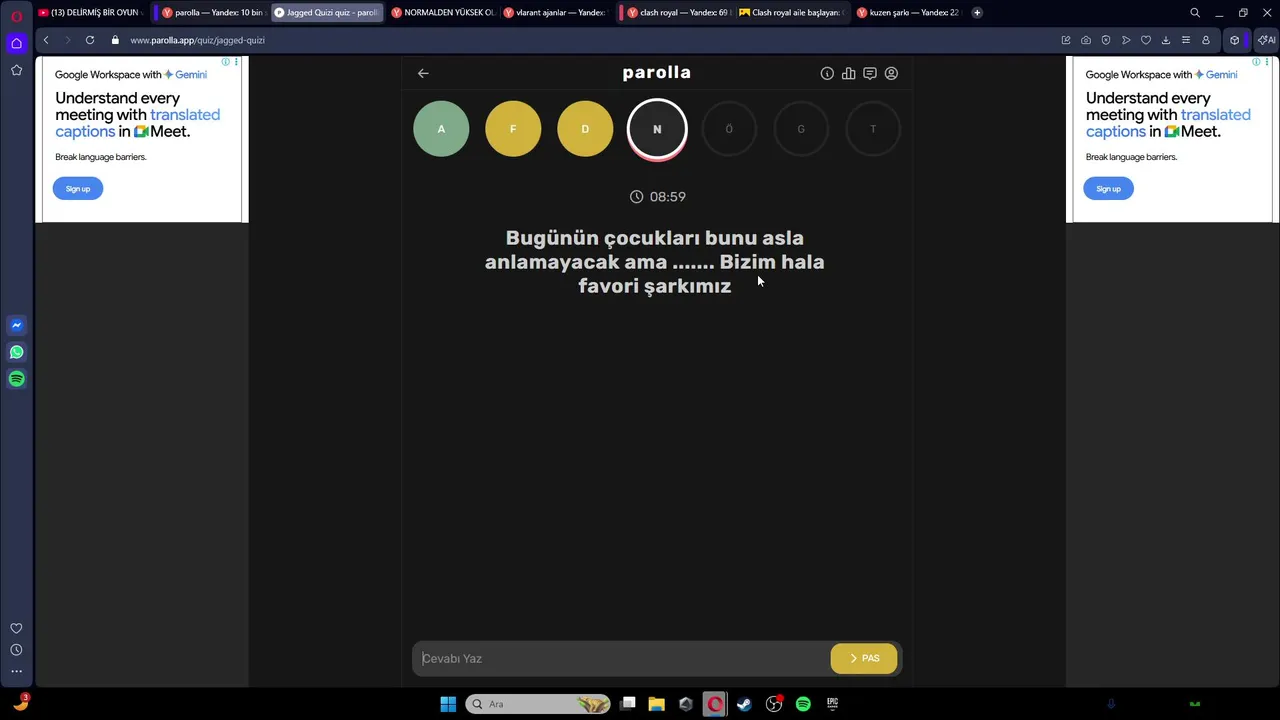The width and height of the screenshot is (1280, 720).
Task: Select the dimmed letter Ö circle
Action: [729, 129]
